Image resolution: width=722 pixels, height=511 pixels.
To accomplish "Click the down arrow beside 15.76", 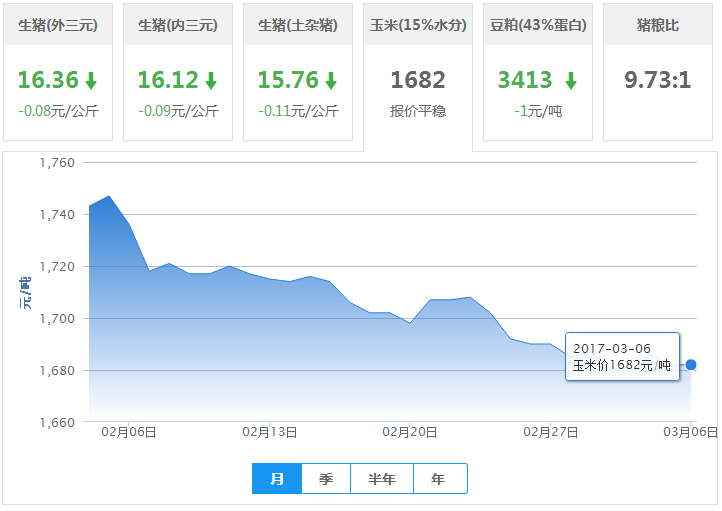I will pyautogui.click(x=331, y=81).
